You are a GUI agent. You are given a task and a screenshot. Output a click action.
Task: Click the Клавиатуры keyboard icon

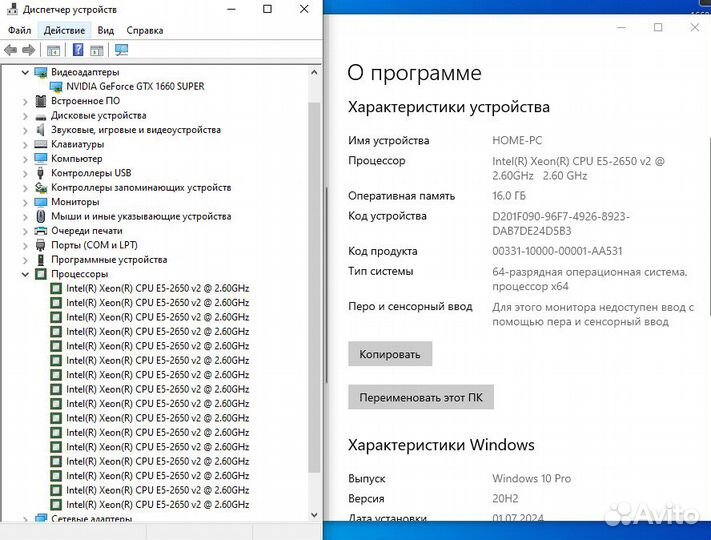41,144
